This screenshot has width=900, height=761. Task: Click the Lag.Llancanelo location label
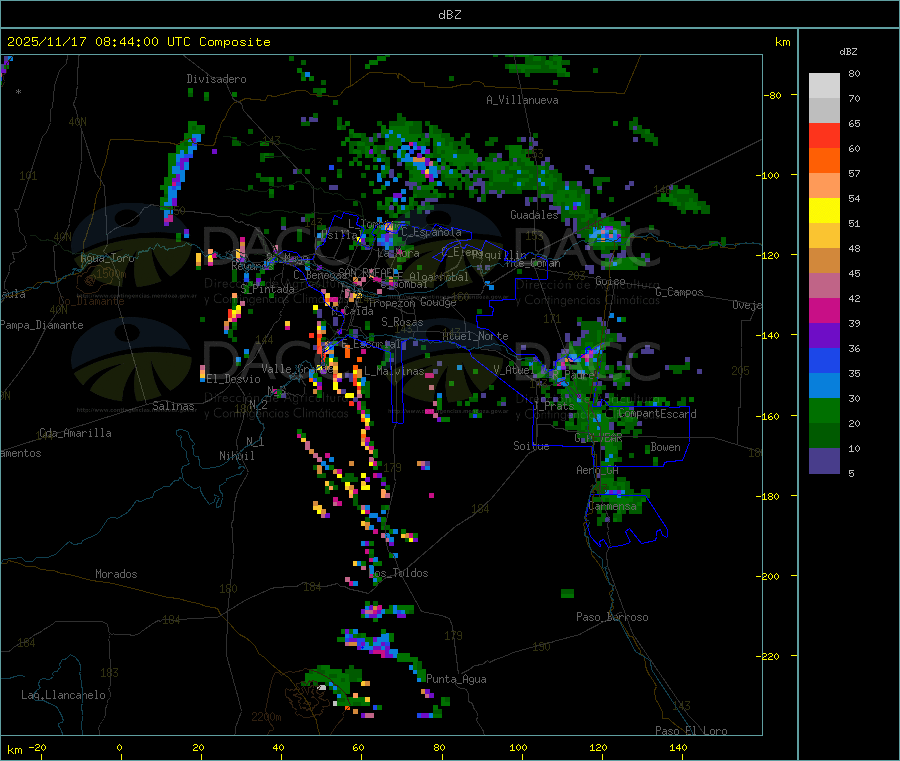[x=63, y=695]
